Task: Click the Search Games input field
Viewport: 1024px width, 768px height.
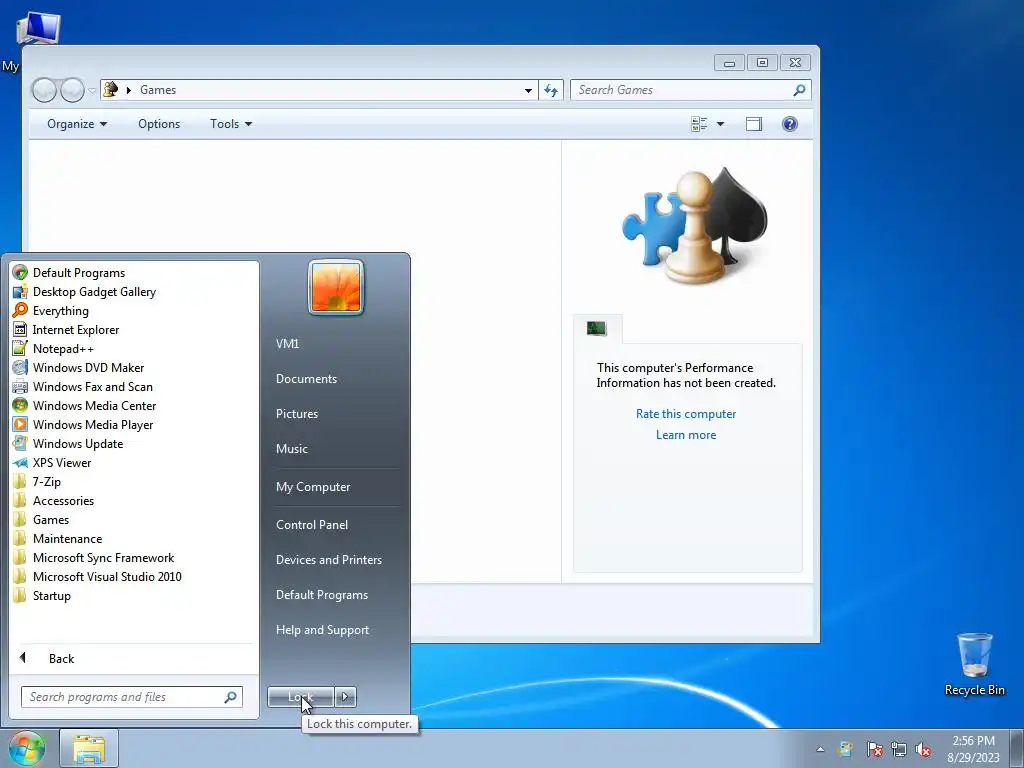Action: (681, 90)
